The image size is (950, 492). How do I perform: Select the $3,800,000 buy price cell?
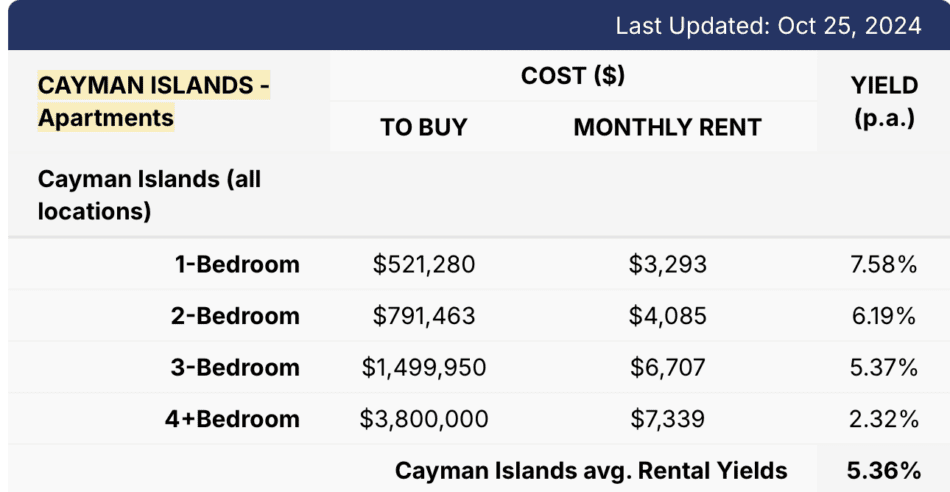pyautogui.click(x=424, y=418)
